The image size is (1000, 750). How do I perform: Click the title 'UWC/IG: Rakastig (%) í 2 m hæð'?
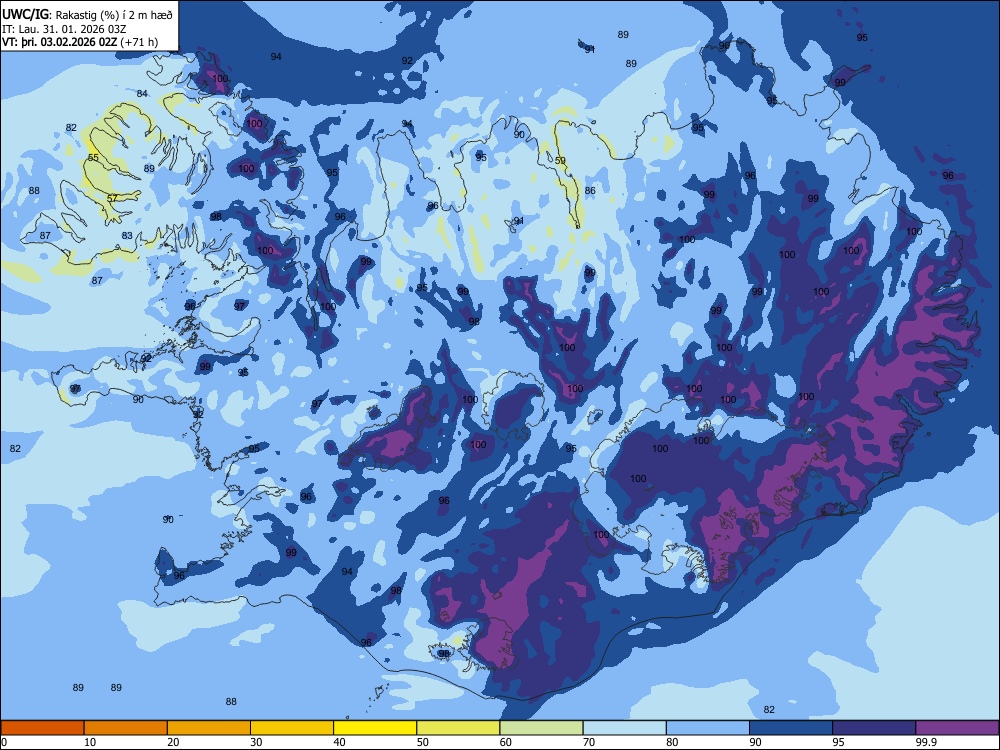[87, 14]
